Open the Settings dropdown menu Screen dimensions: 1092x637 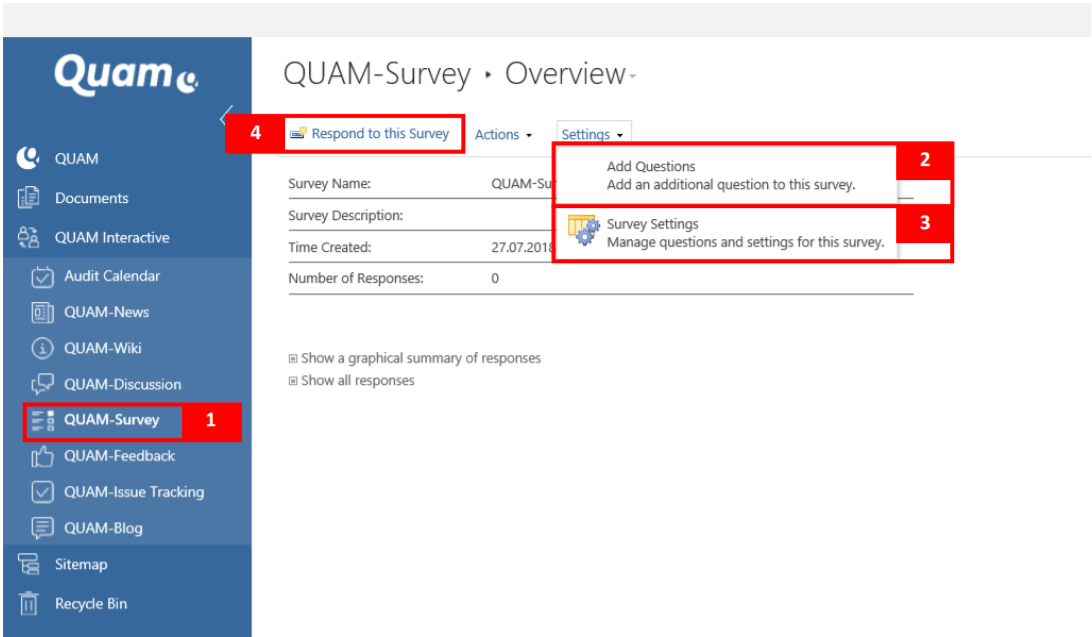593,134
